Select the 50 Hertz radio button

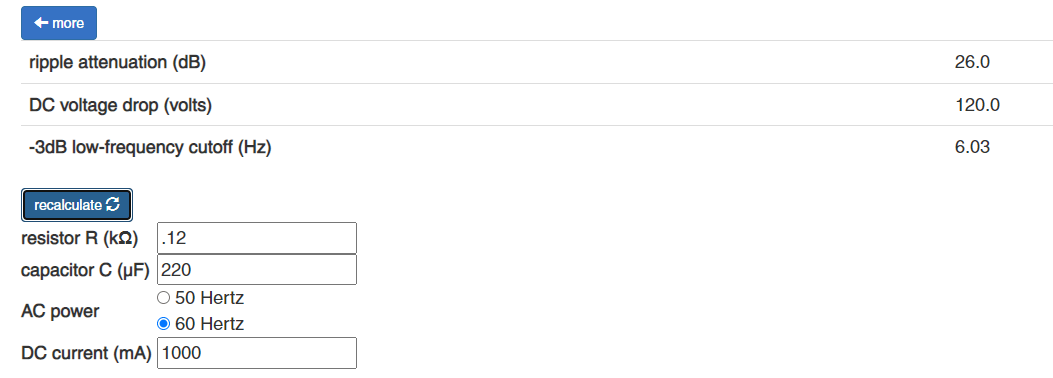click(x=163, y=297)
